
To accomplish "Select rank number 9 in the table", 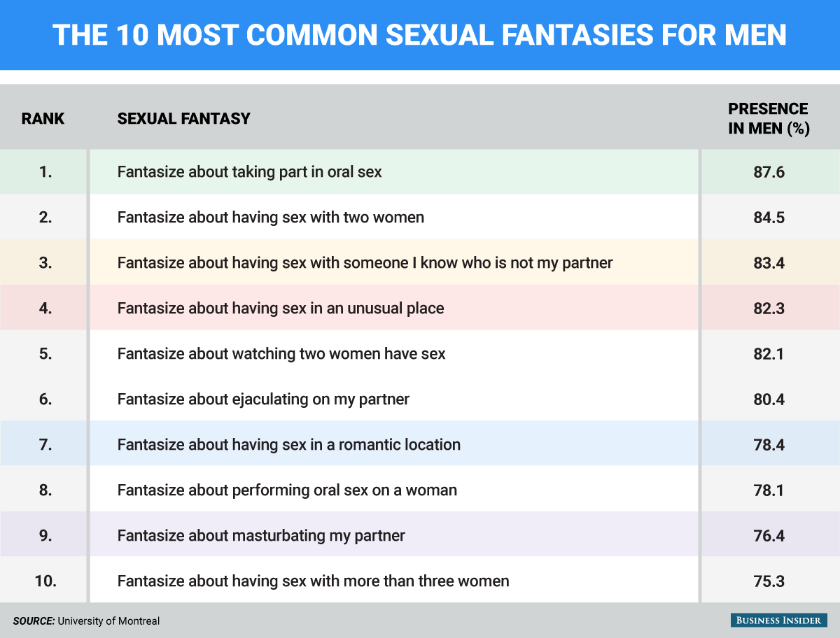I will point(45,535).
